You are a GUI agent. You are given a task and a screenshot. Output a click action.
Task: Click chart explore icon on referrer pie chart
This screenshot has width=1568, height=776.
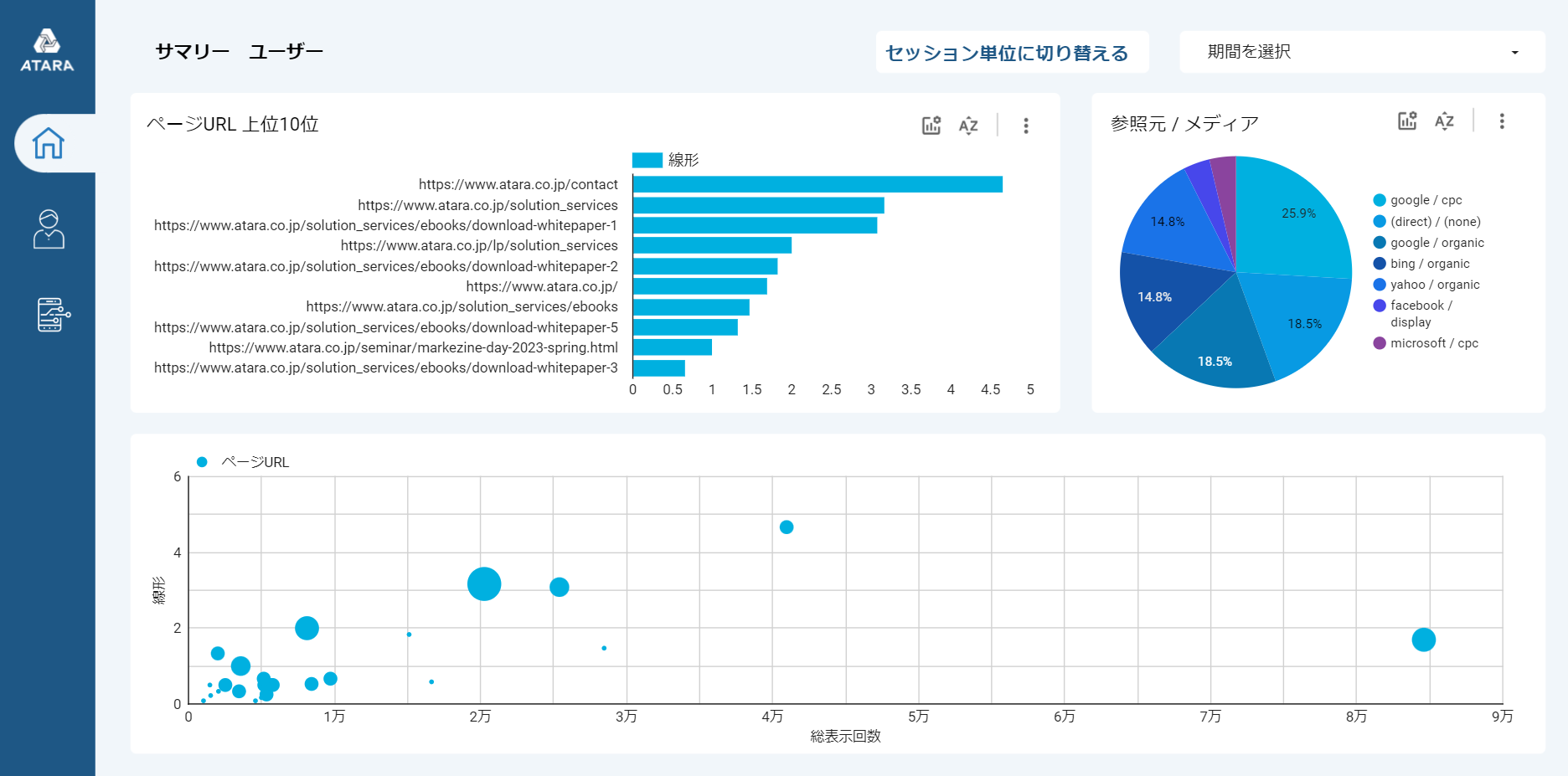point(1407,121)
